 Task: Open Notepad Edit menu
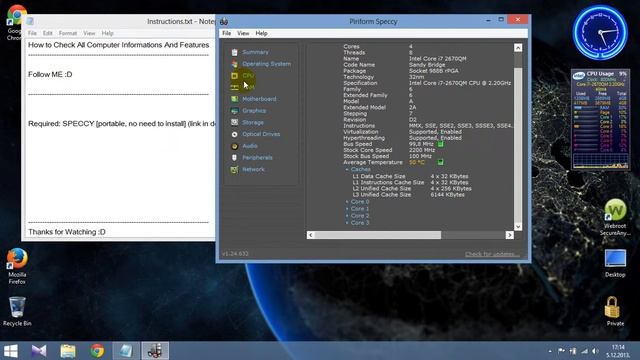pyautogui.click(x=48, y=33)
